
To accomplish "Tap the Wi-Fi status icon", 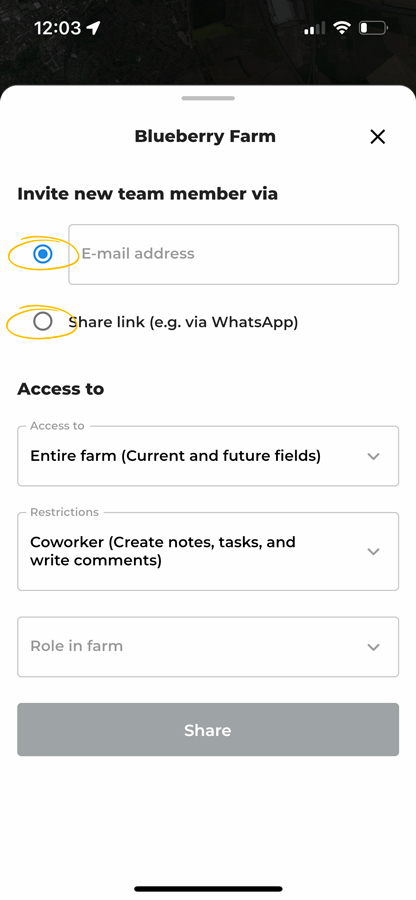I will (343, 28).
